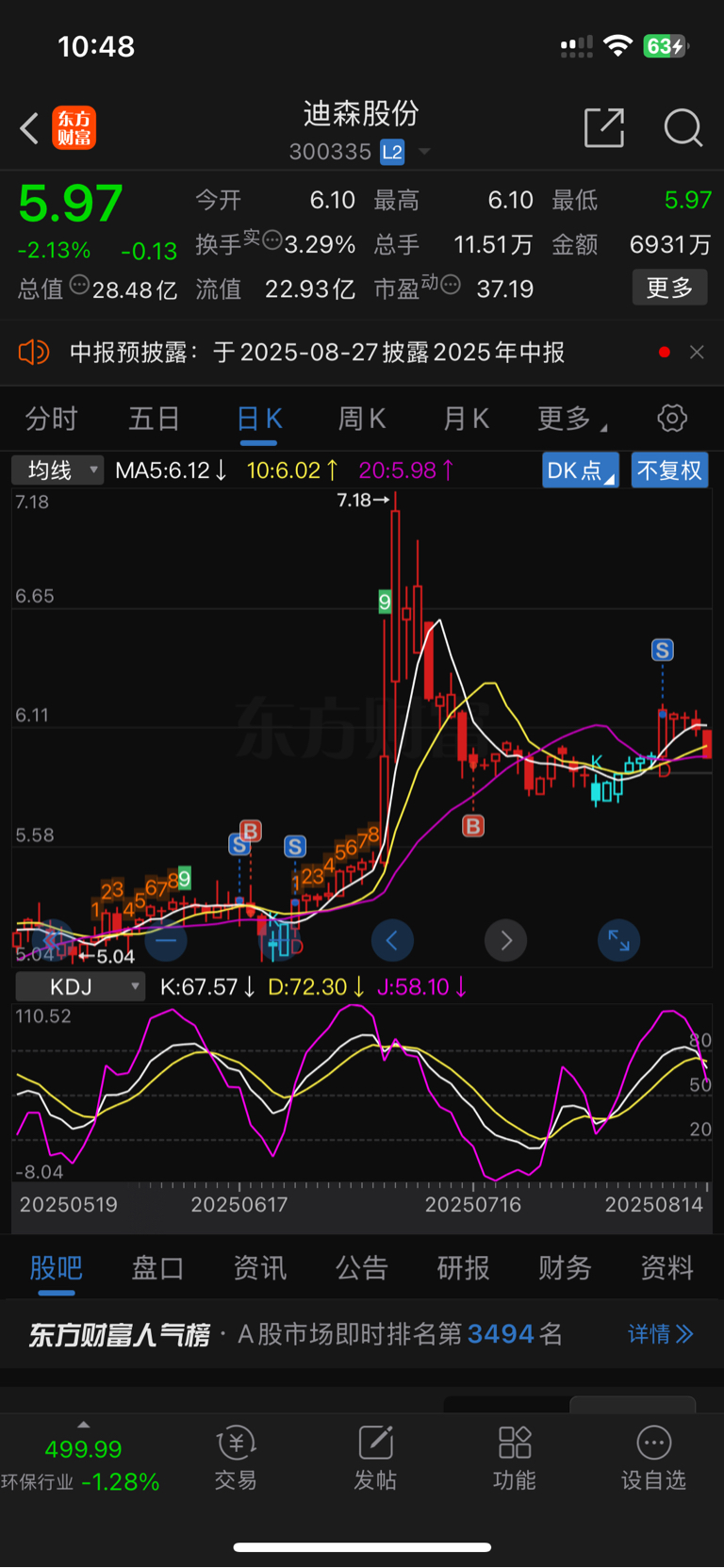Open the KDJ indicator dropdown
Screen dimensions: 724x1568
click(x=80, y=987)
